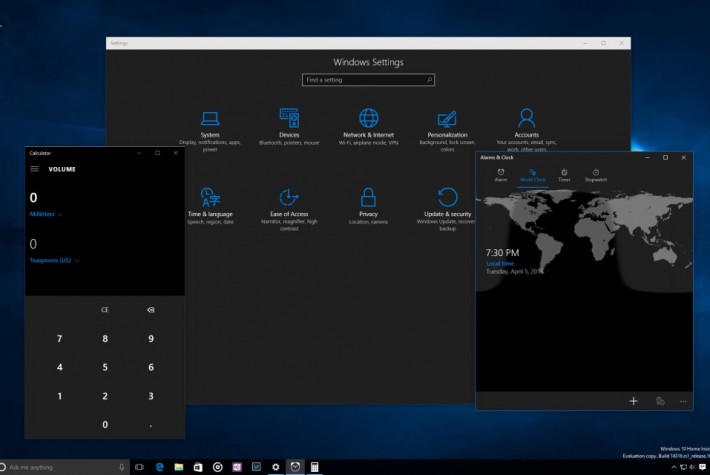
Task: Click digit 1 on Calculator keypad
Action: coord(59,396)
